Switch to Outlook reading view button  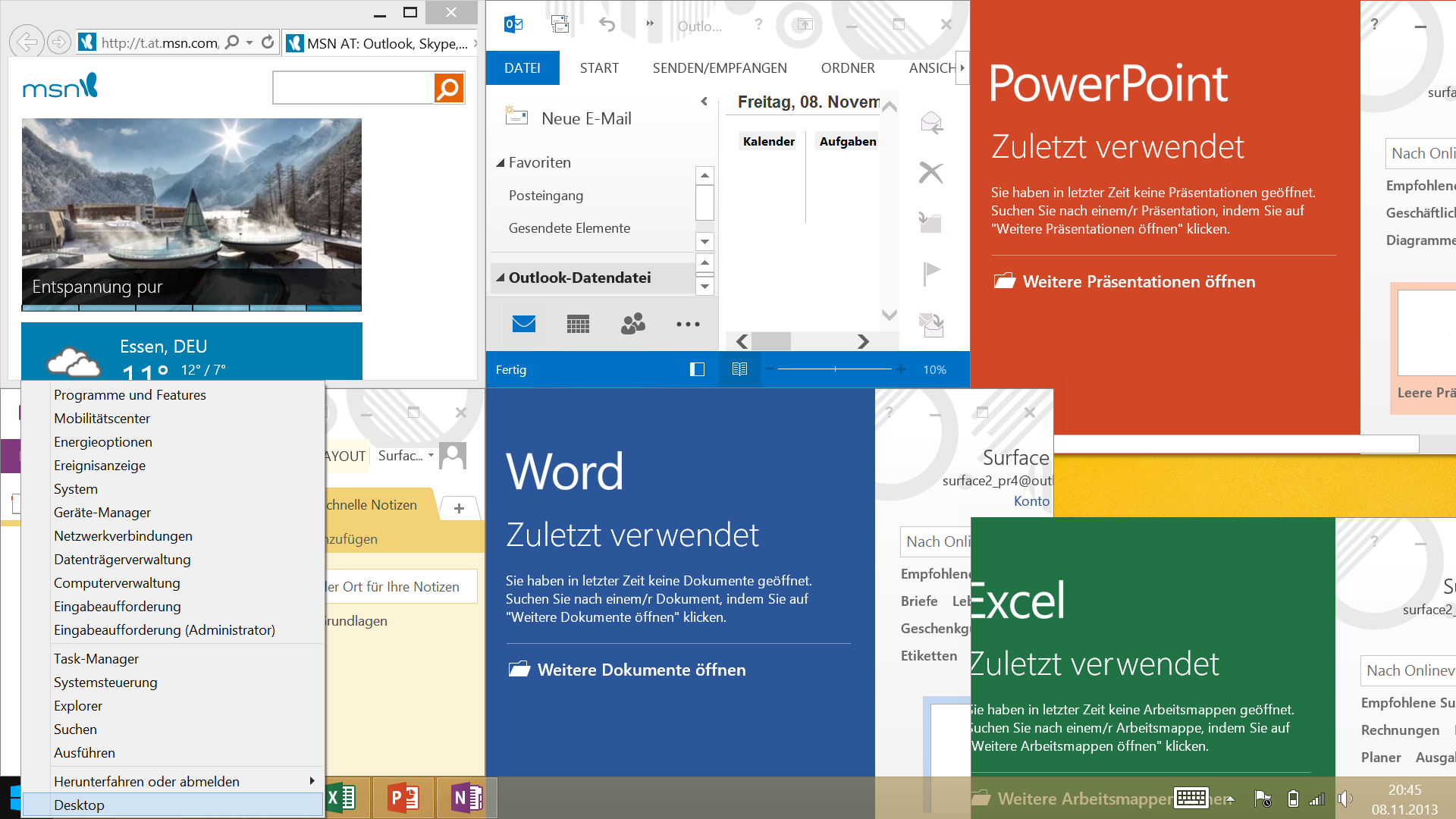coord(739,369)
